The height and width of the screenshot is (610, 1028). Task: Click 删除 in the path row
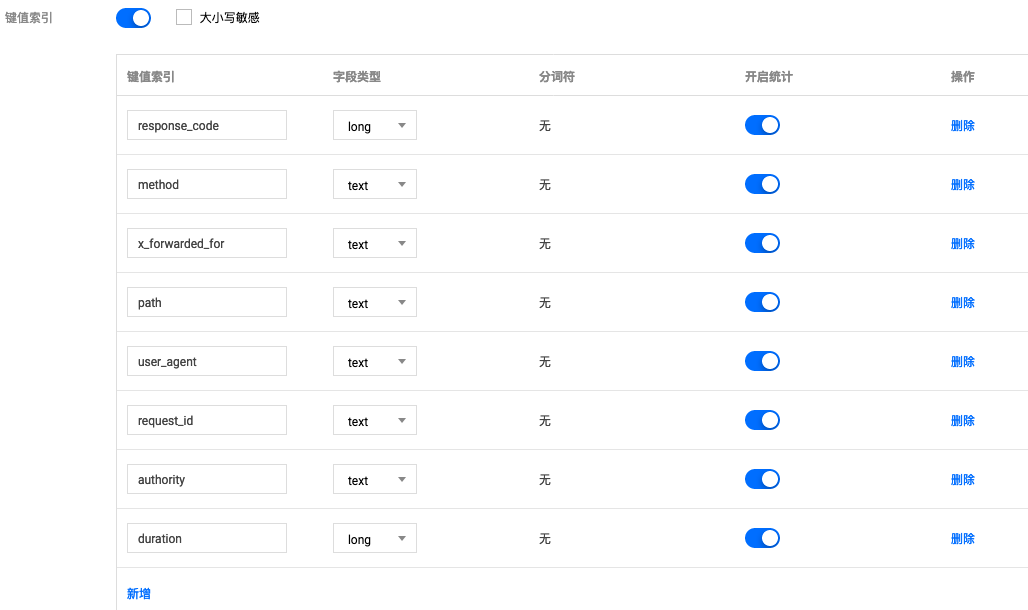point(962,302)
